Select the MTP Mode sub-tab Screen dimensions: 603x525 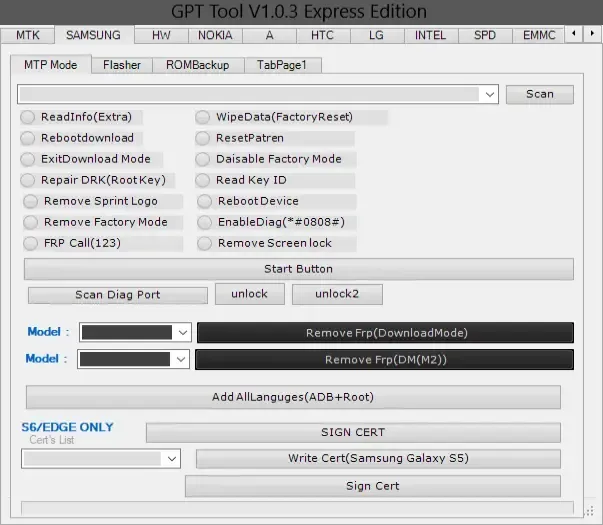pos(51,65)
